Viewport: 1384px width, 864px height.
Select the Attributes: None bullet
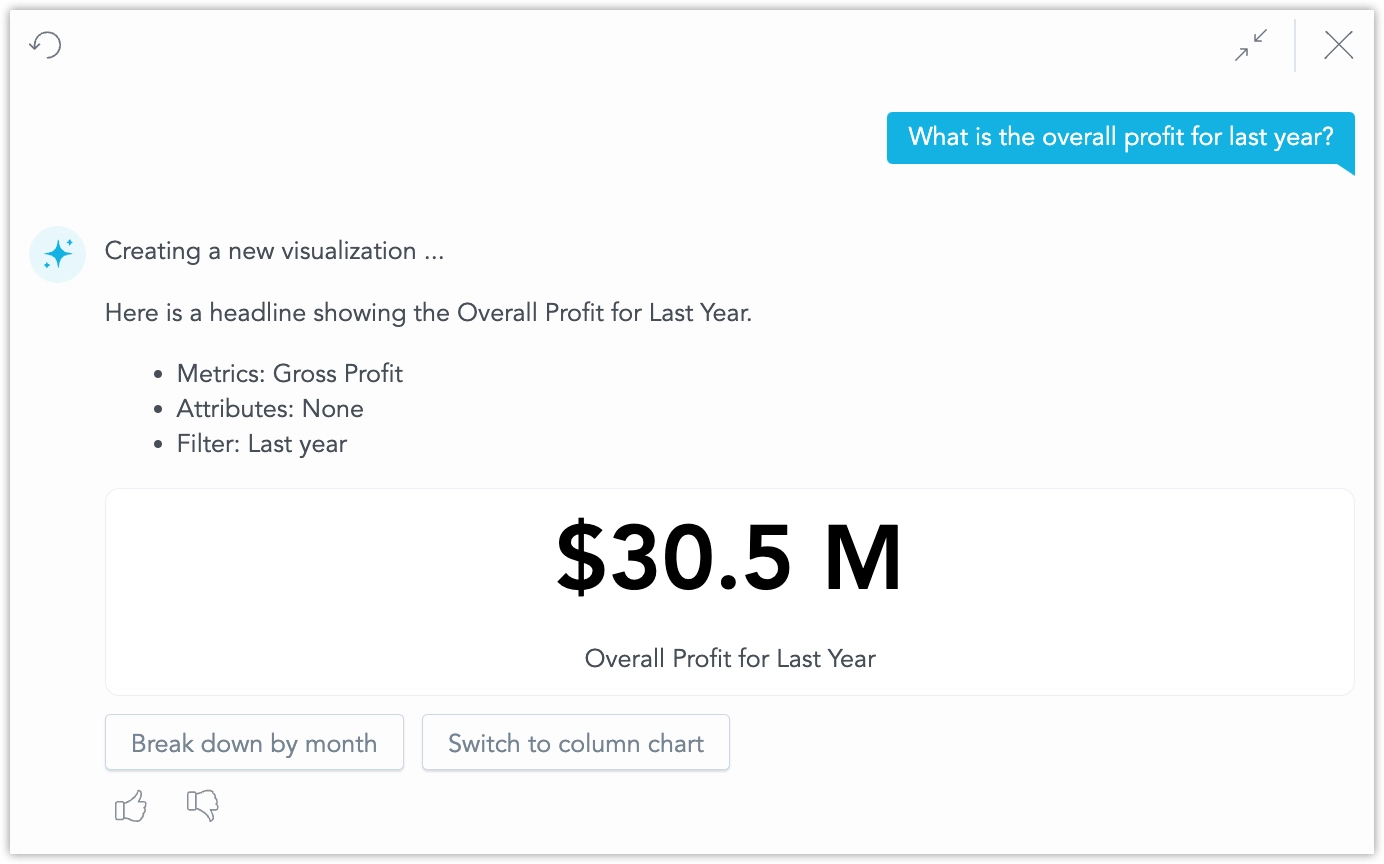point(270,408)
